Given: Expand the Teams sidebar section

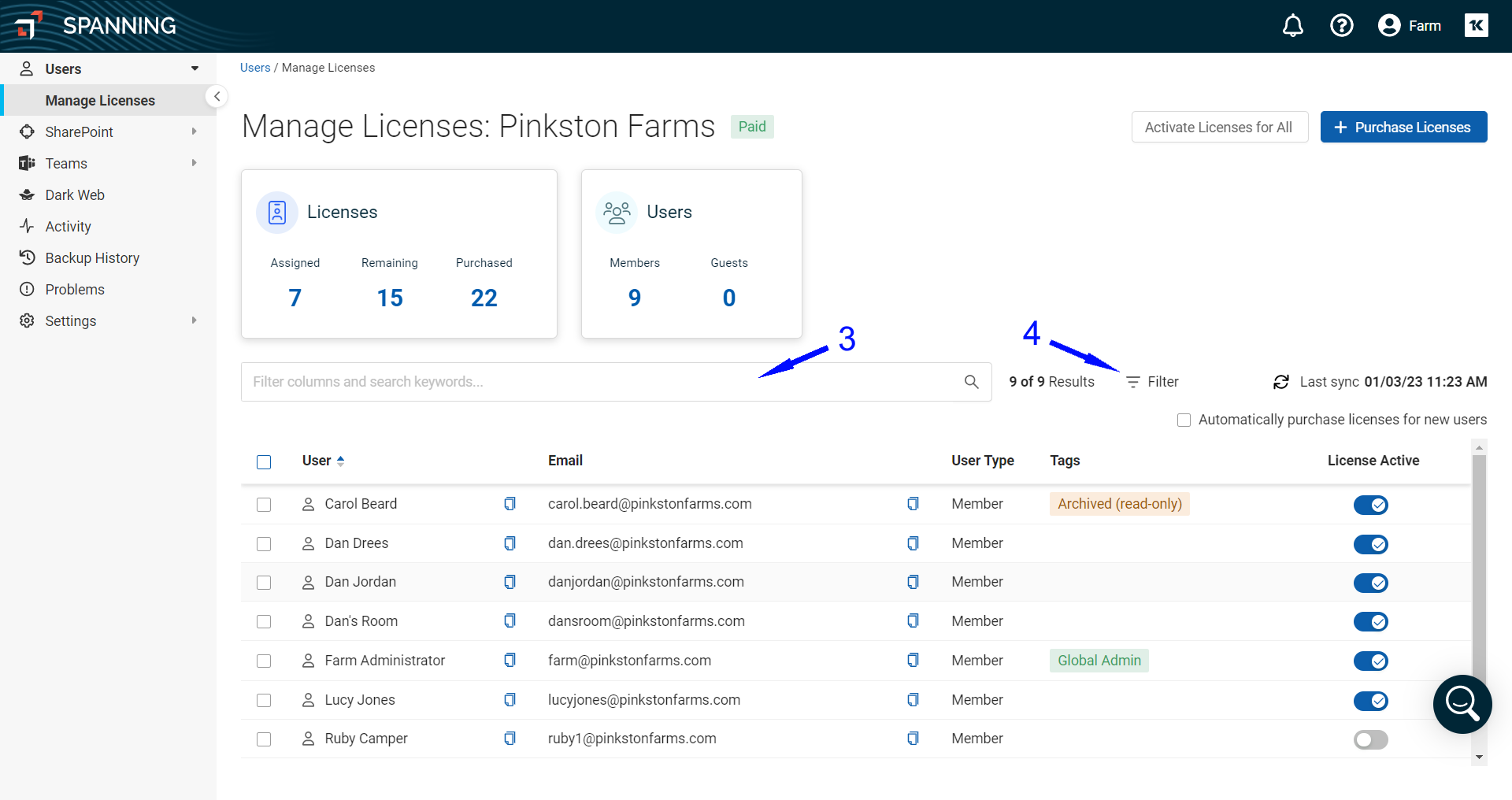Looking at the screenshot, I should point(194,163).
